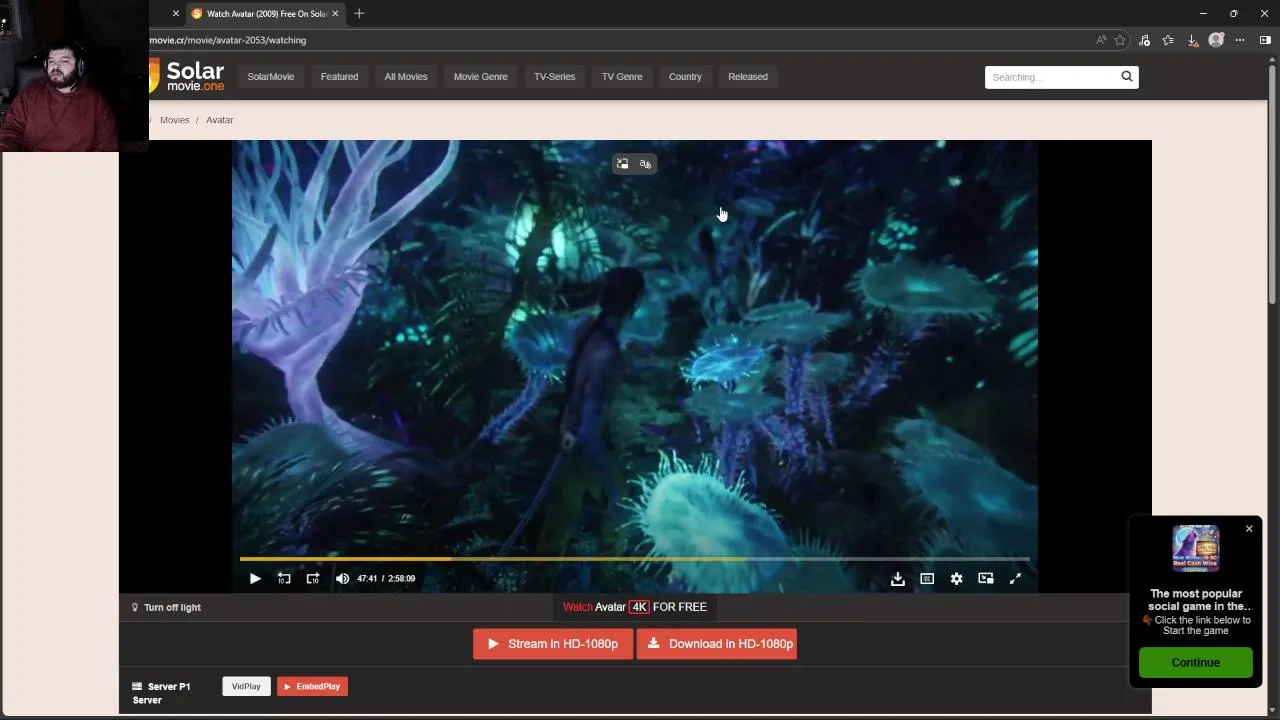Play the Avatar video
Screen dimensions: 1280x720
[x=255, y=578]
